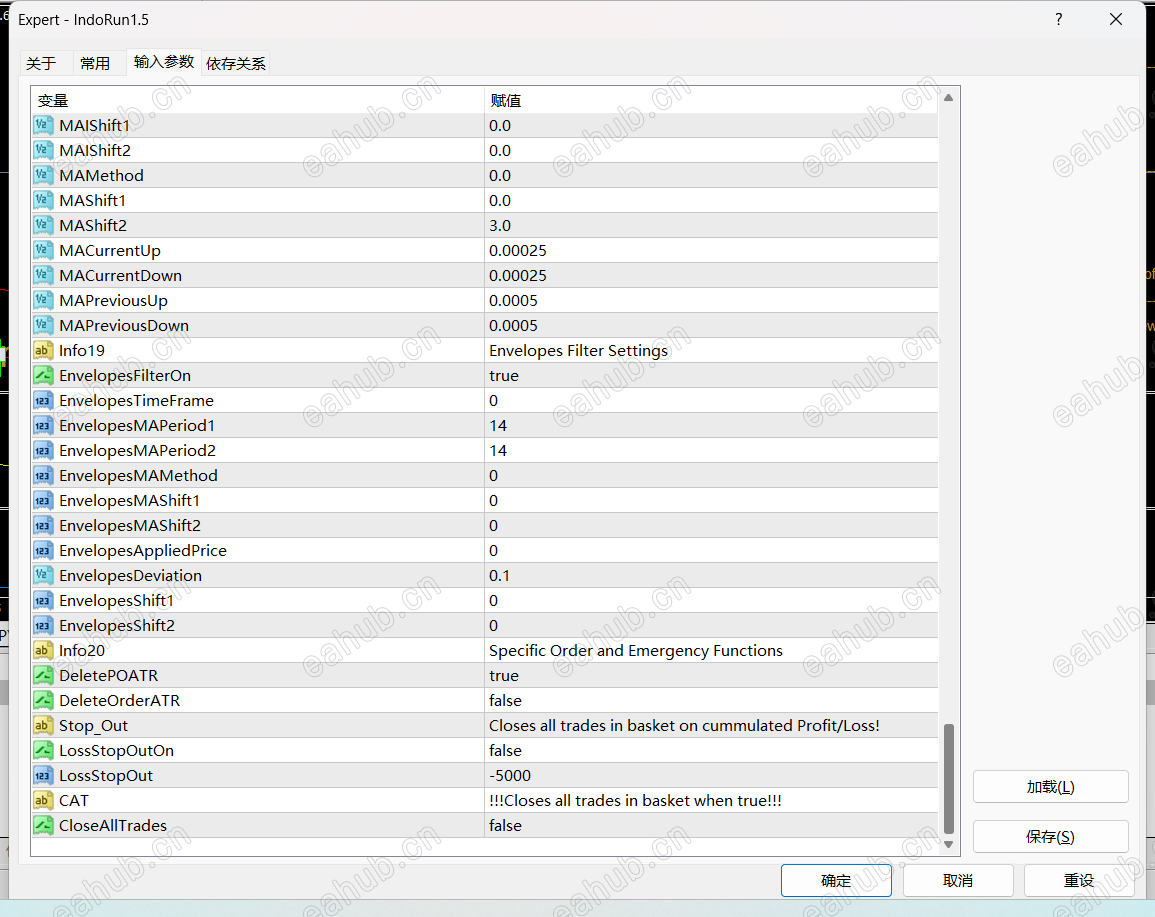Click the scrollbar down arrow
This screenshot has width=1155, height=917.
click(x=949, y=845)
